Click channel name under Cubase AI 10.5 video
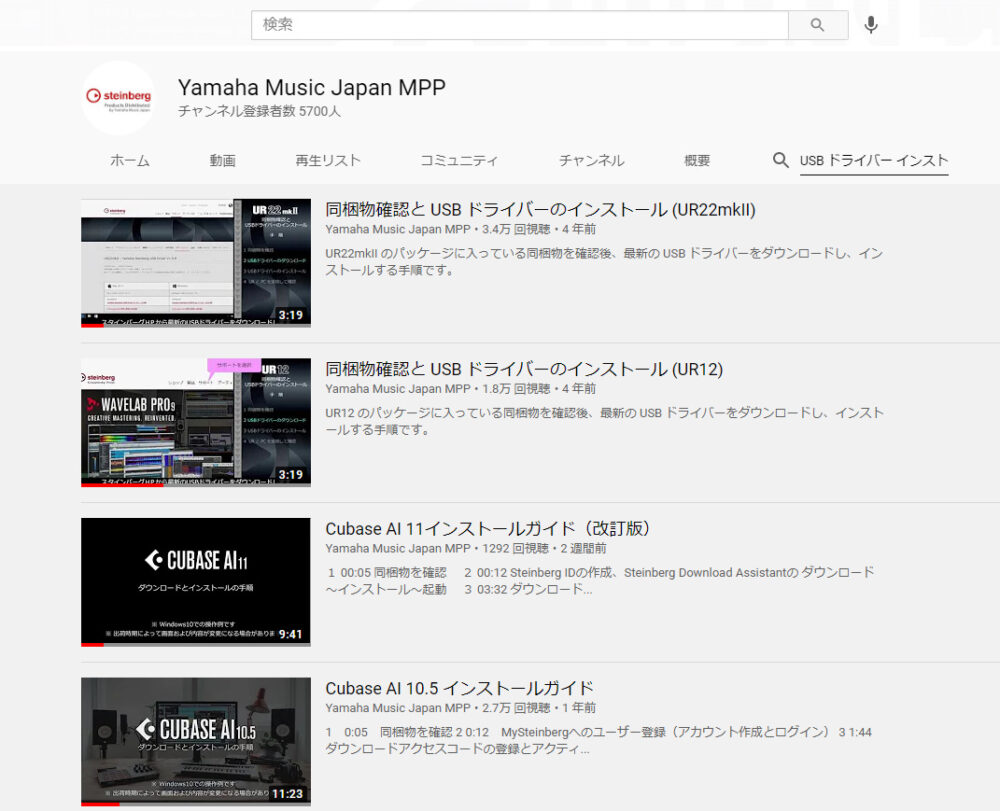This screenshot has height=811, width=1000. pyautogui.click(x=398, y=707)
